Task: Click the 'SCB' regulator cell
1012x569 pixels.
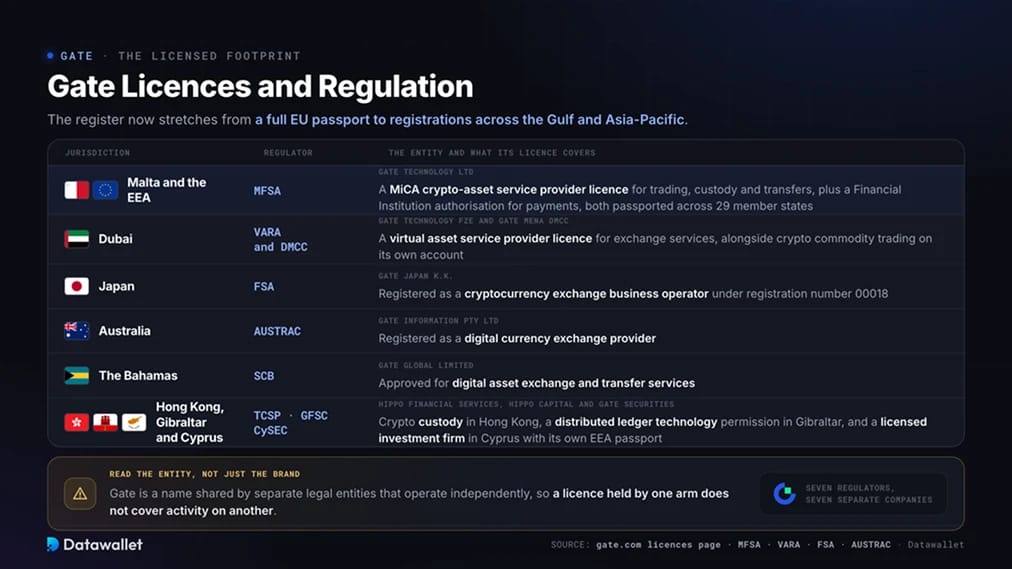Action: [263, 375]
